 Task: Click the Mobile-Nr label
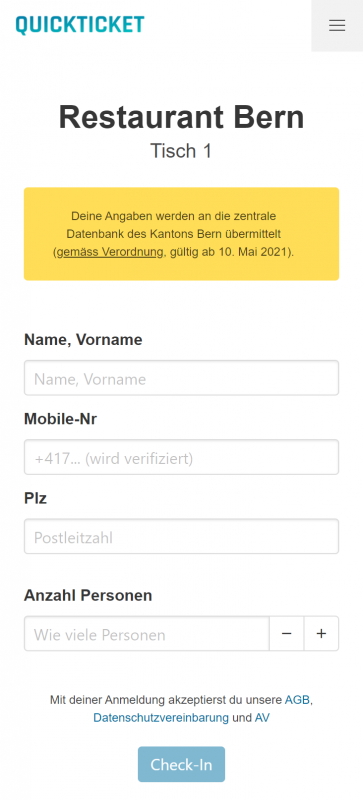click(60, 419)
